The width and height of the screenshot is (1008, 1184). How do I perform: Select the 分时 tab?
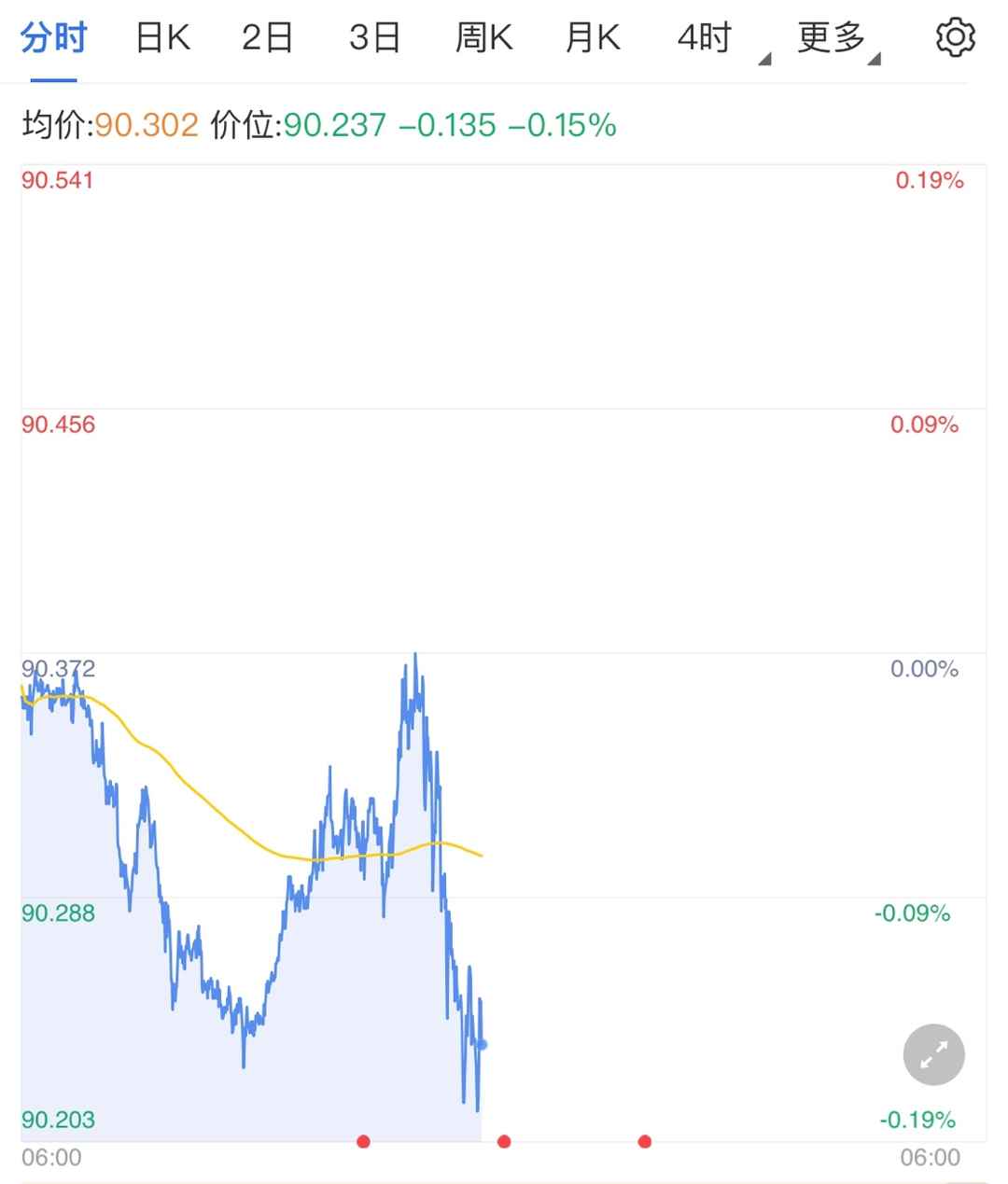53,38
